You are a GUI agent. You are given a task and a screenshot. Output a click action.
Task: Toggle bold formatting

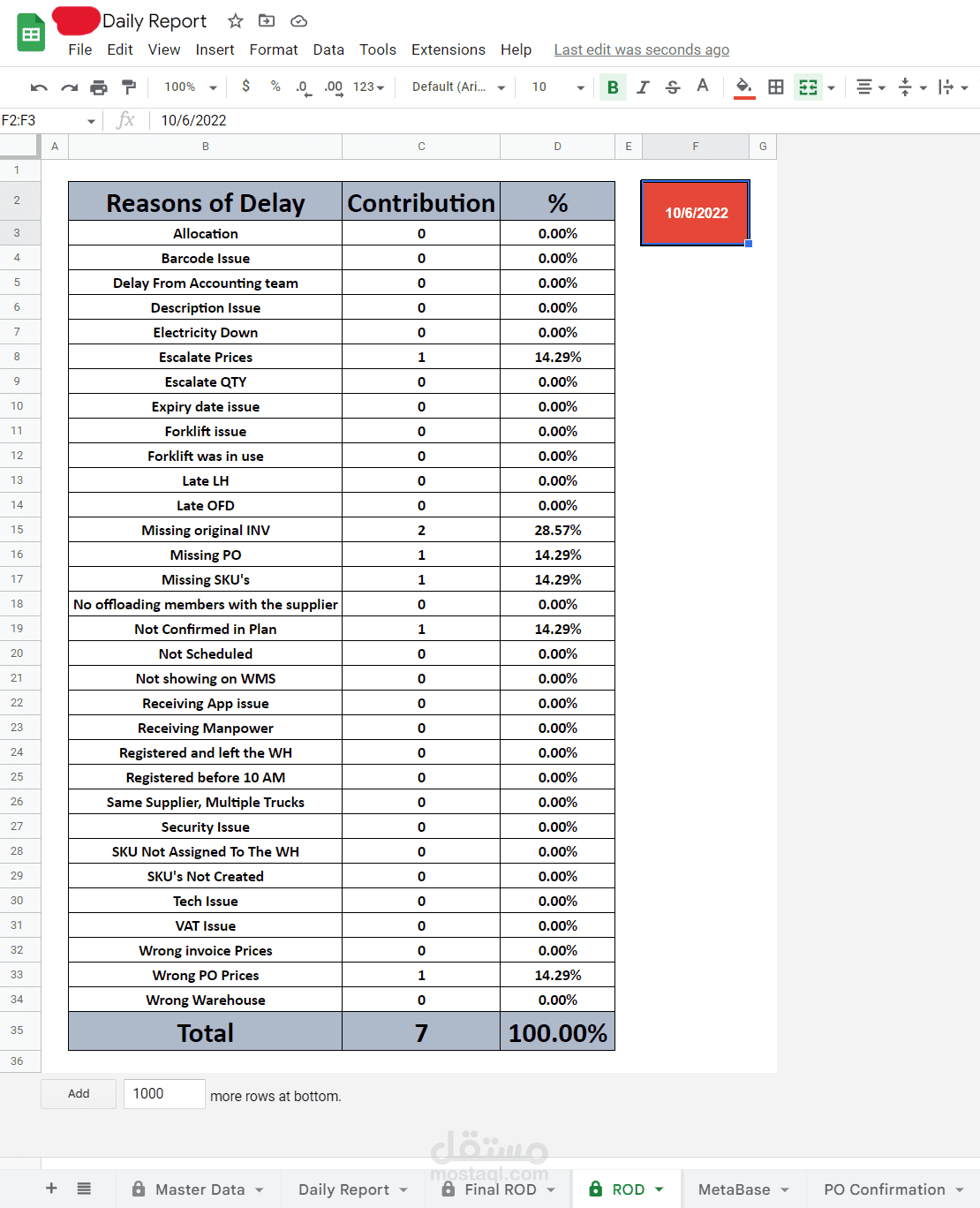[613, 87]
